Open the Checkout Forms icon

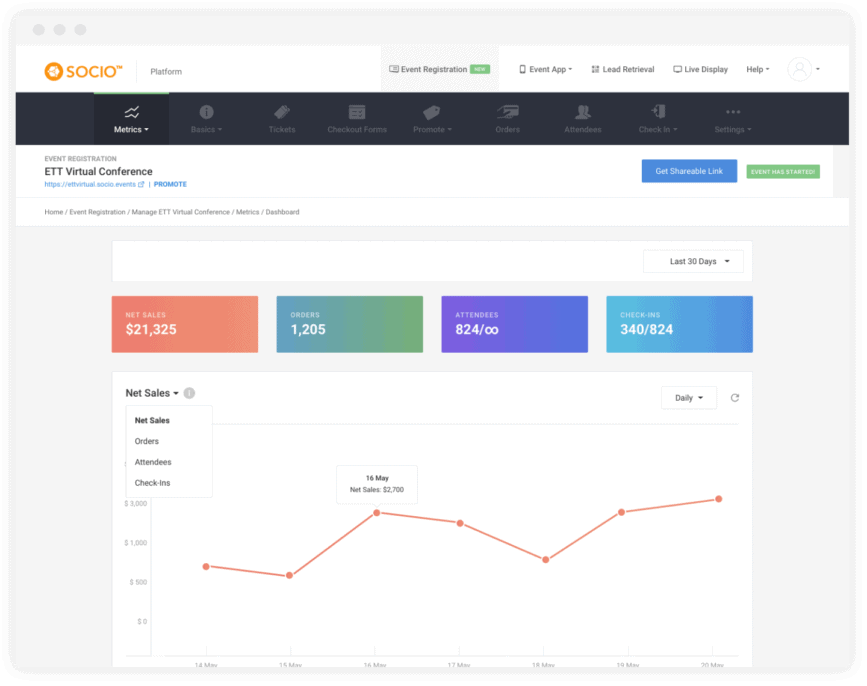[357, 112]
